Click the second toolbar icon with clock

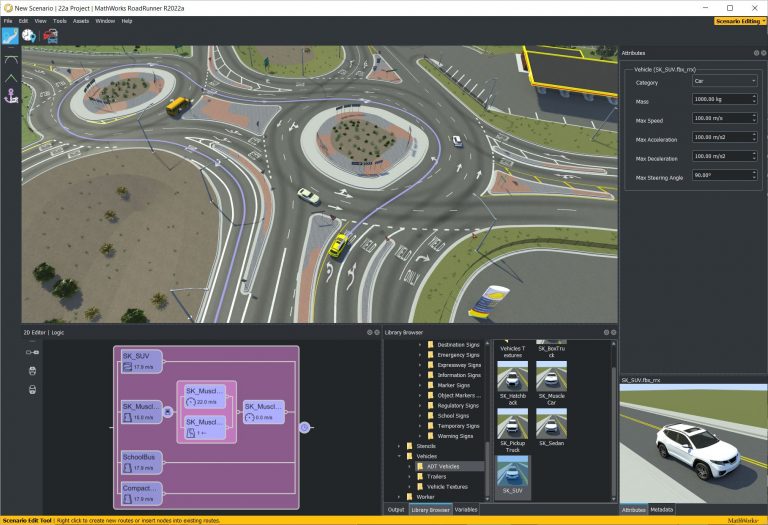point(29,35)
